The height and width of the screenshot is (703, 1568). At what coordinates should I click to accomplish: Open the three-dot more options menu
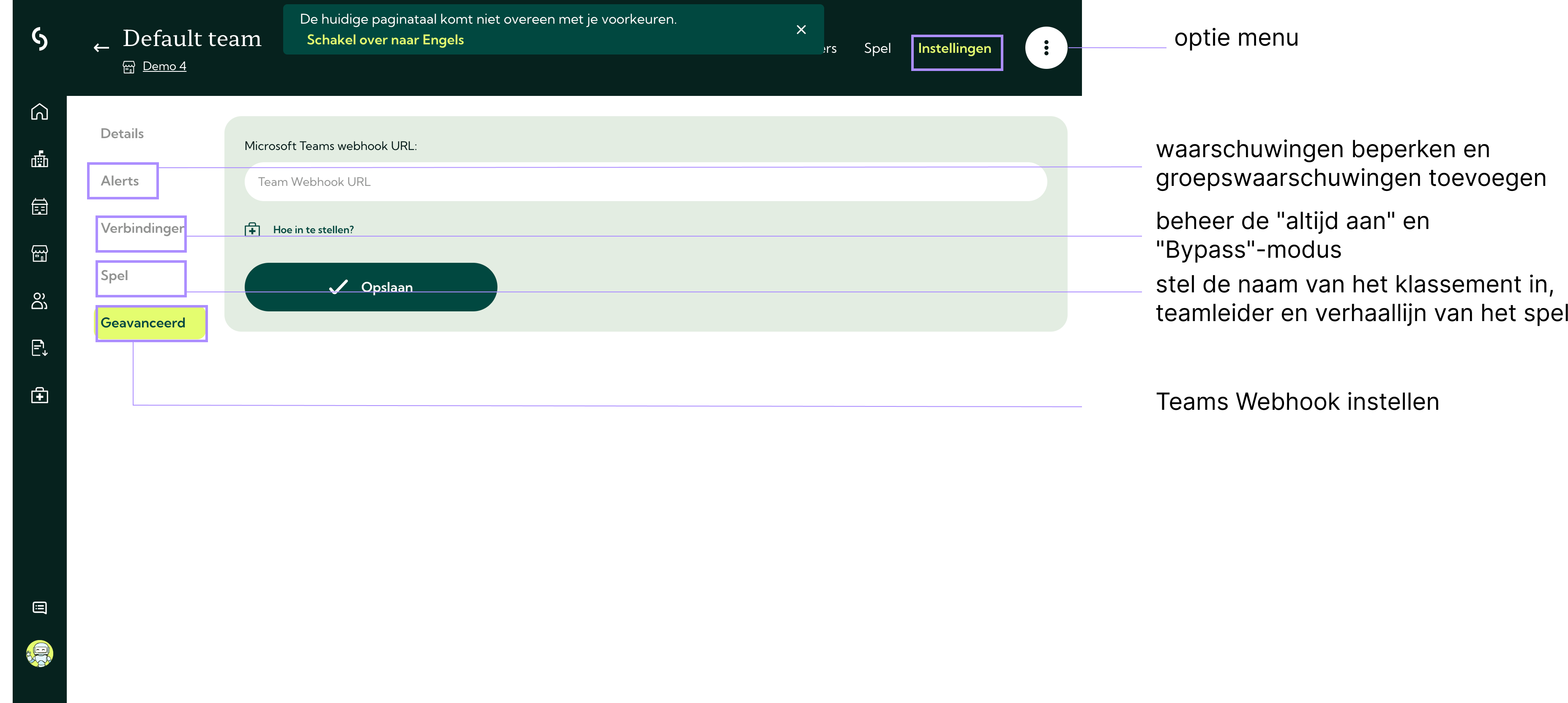point(1046,47)
